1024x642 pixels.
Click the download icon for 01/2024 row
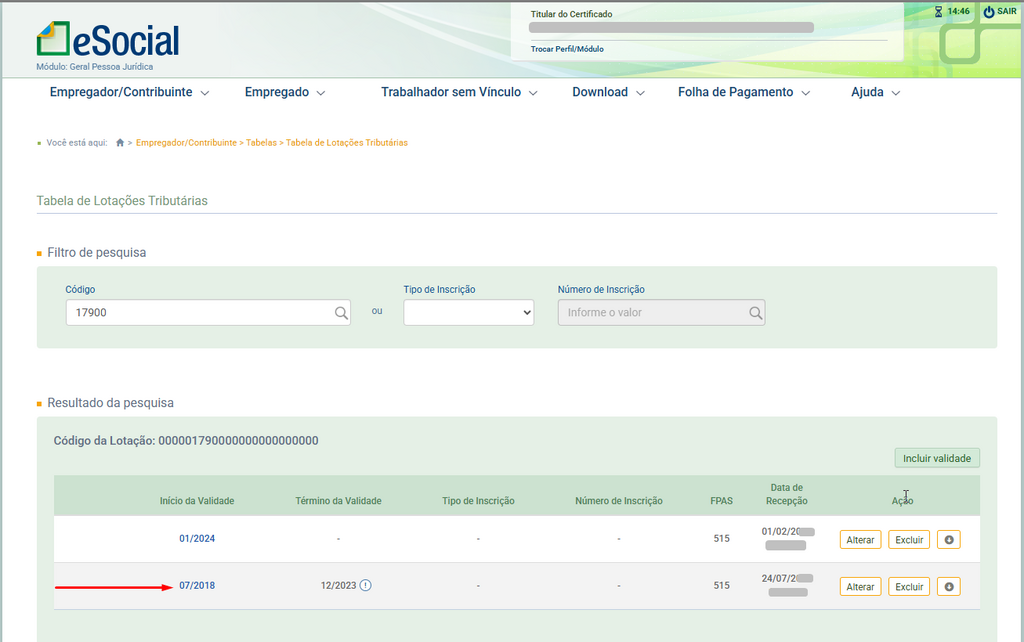coord(948,540)
